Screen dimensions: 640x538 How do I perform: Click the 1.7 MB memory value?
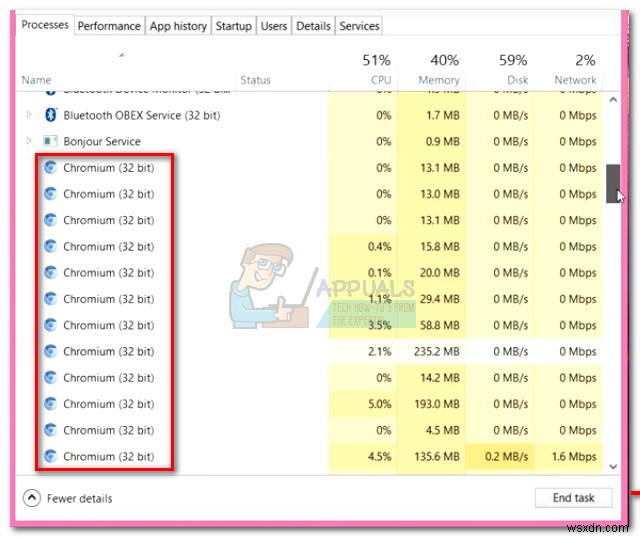pos(443,116)
